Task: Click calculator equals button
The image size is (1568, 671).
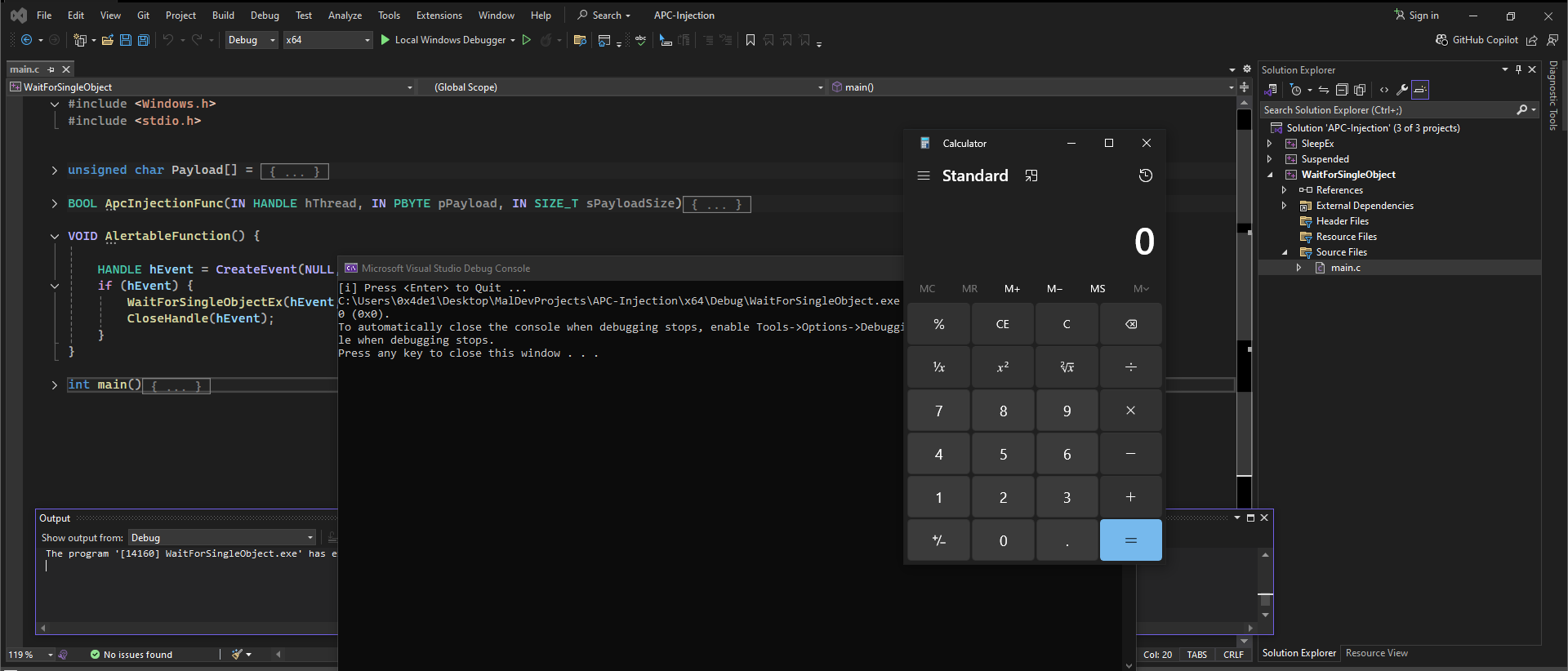Action: (x=1131, y=540)
